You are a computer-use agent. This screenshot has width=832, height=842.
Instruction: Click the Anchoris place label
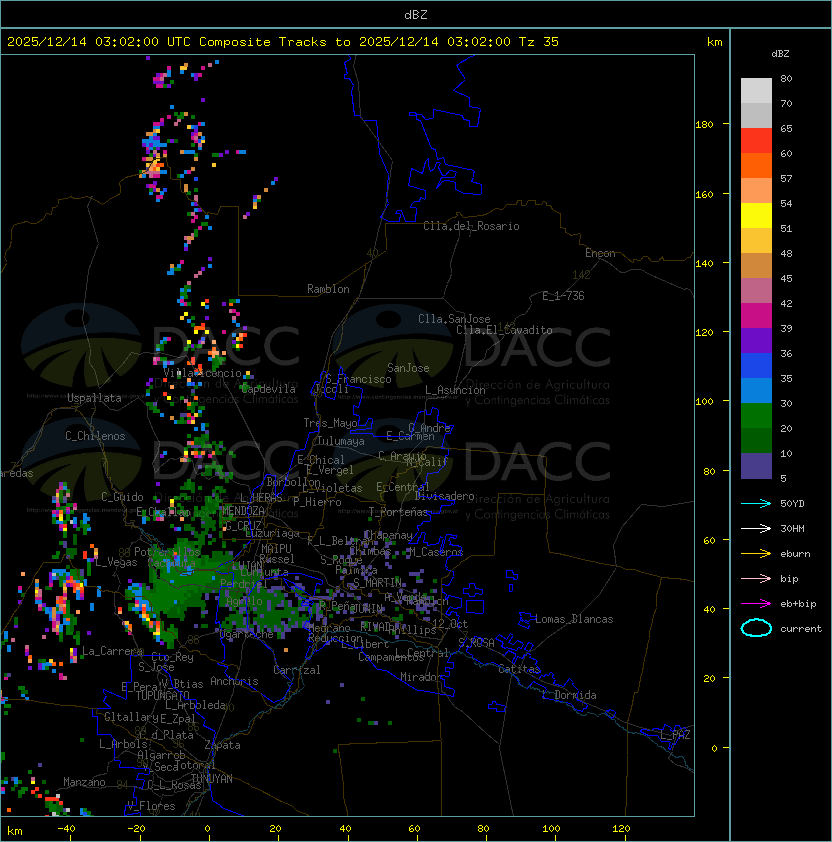234,681
